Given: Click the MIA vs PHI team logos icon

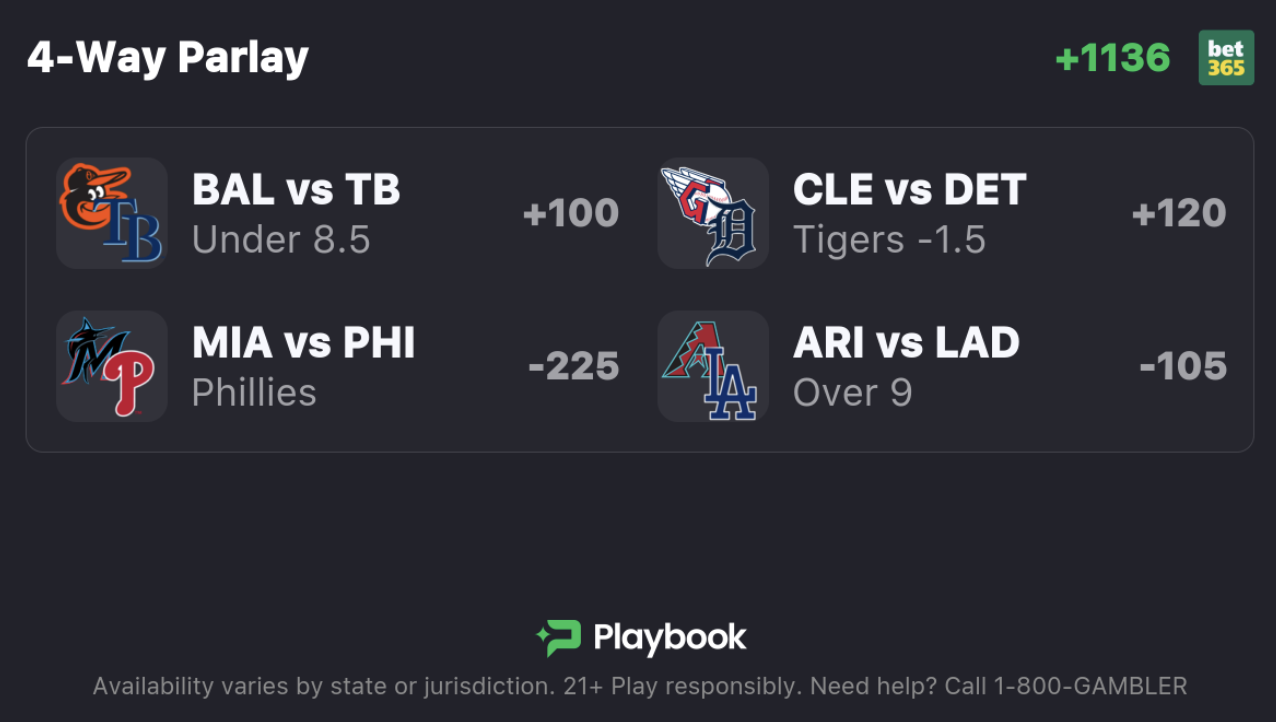Looking at the screenshot, I should (x=112, y=366).
